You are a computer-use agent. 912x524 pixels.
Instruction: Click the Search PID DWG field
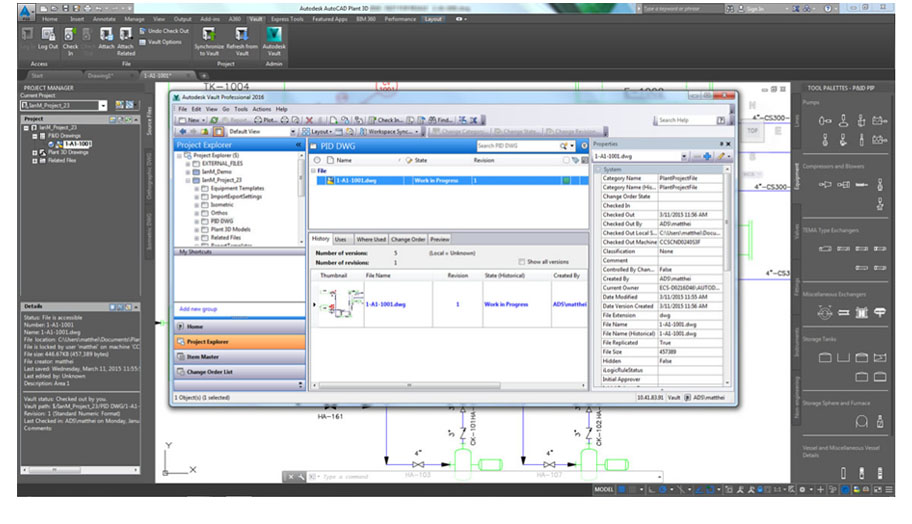pos(517,146)
